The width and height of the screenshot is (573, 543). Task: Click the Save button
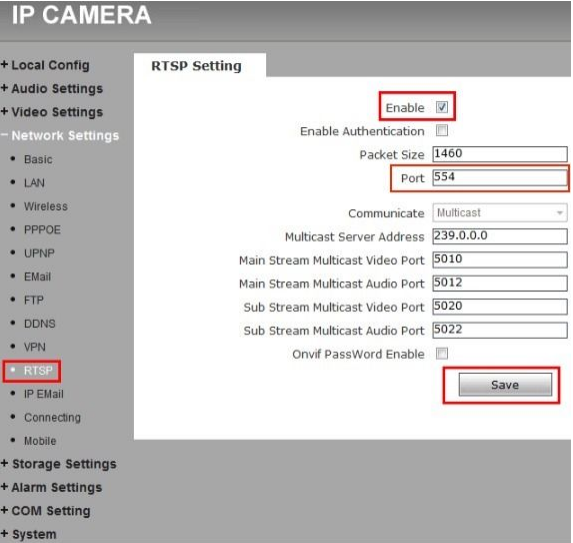(505, 384)
